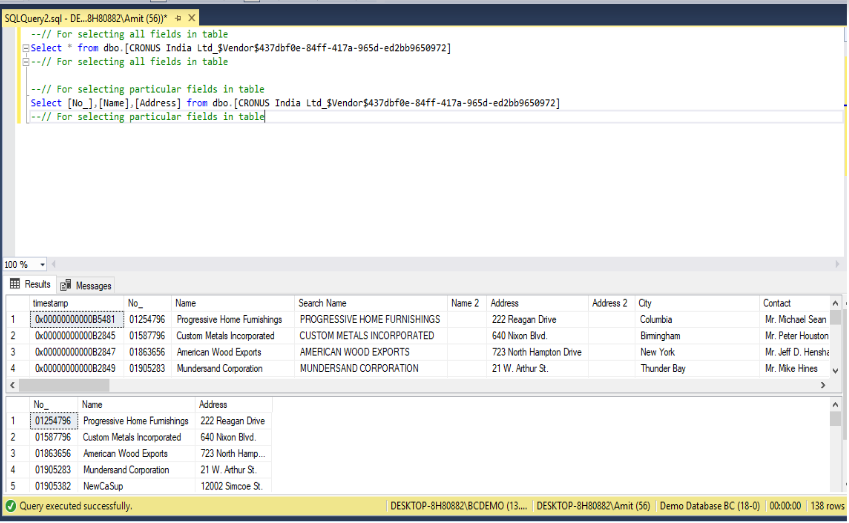Viewport: 849px width, 523px height.
Task: Click the first grid's left horizontal scroll arrow
Action: coord(12,385)
